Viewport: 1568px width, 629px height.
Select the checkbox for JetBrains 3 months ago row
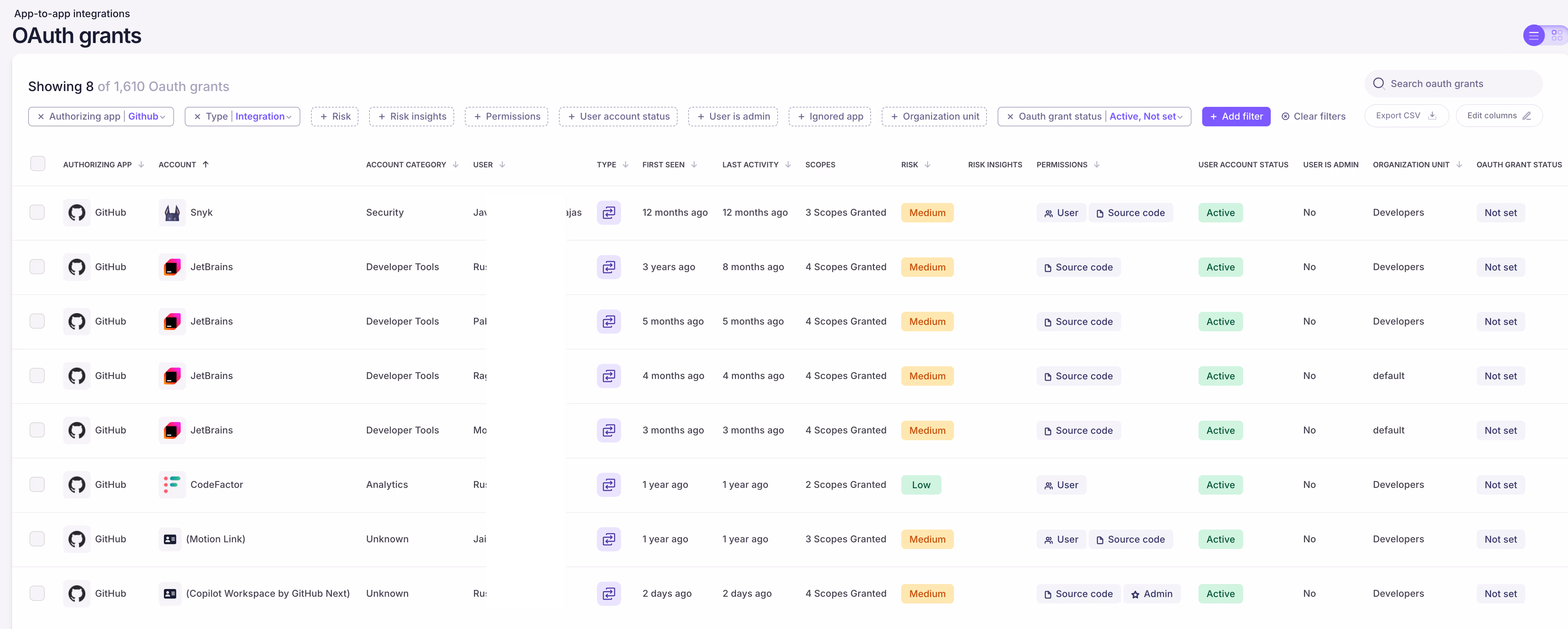click(x=37, y=430)
